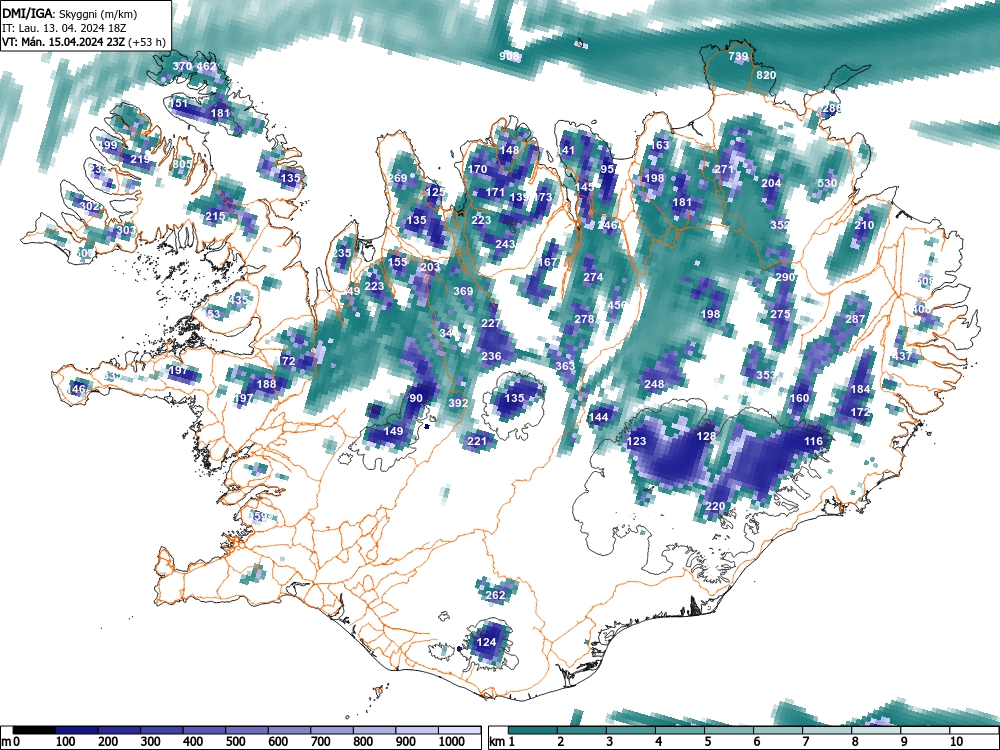1000x750 pixels.
Task: Click the '353' visibility value
Action: coord(766,375)
